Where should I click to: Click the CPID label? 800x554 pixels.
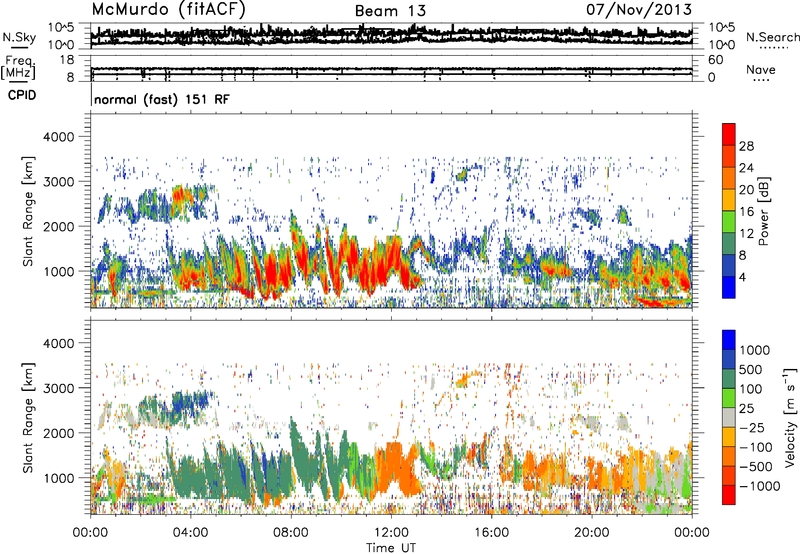tap(22, 95)
